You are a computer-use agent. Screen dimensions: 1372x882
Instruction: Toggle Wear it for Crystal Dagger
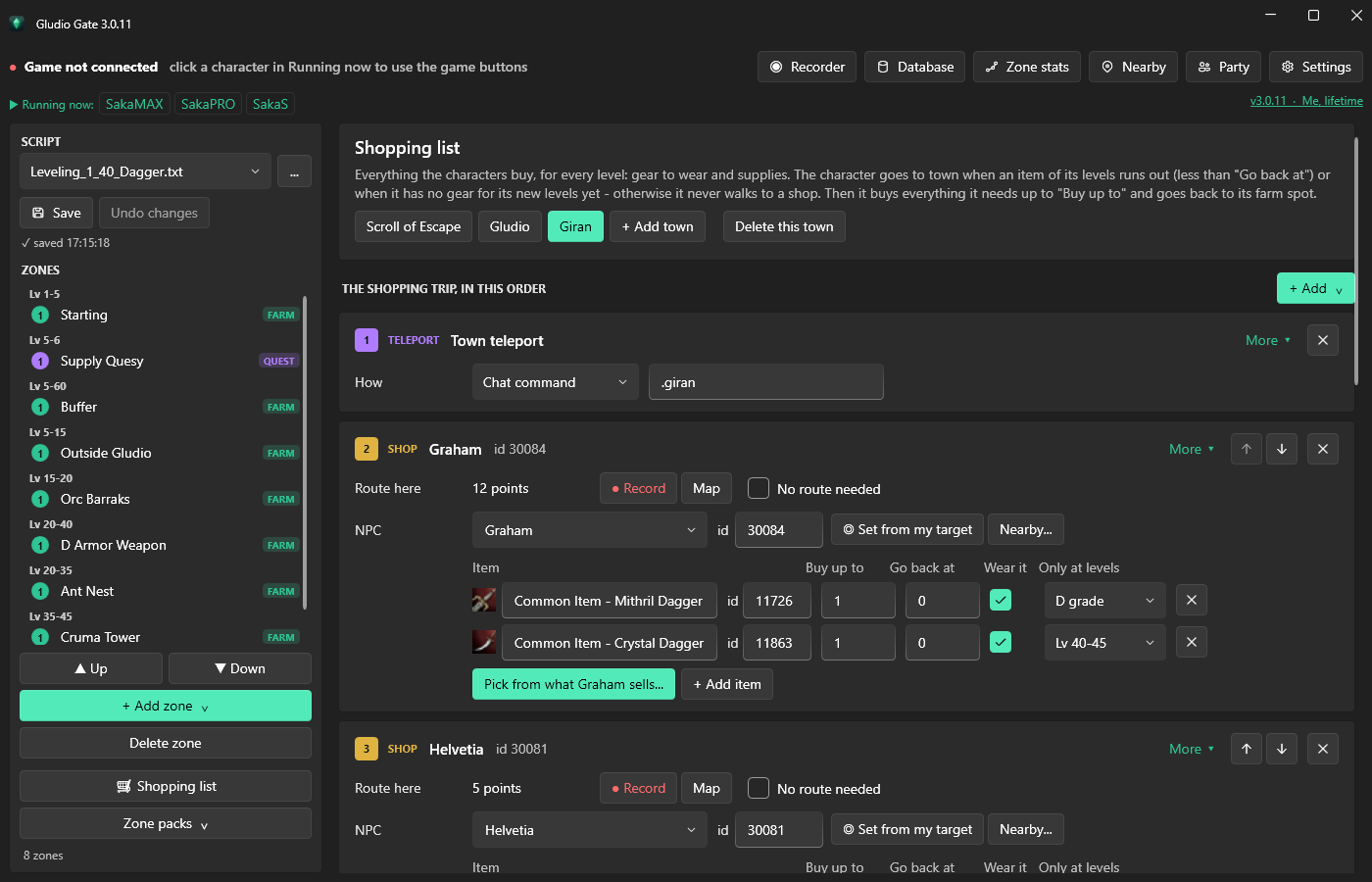point(1001,642)
